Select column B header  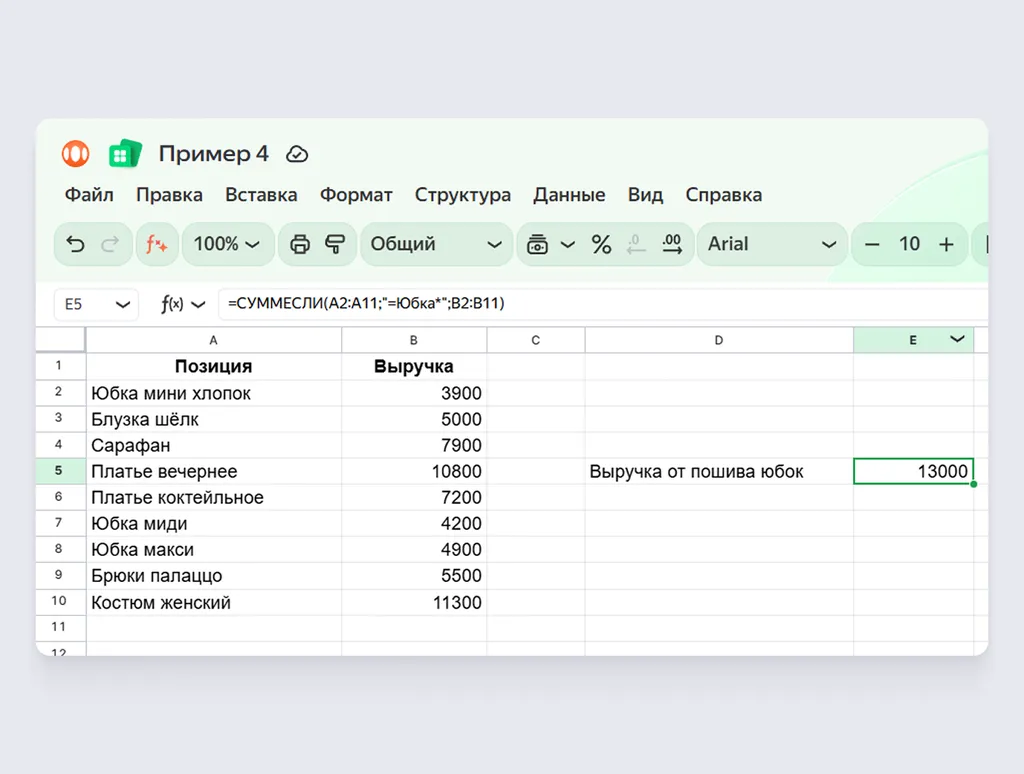414,340
